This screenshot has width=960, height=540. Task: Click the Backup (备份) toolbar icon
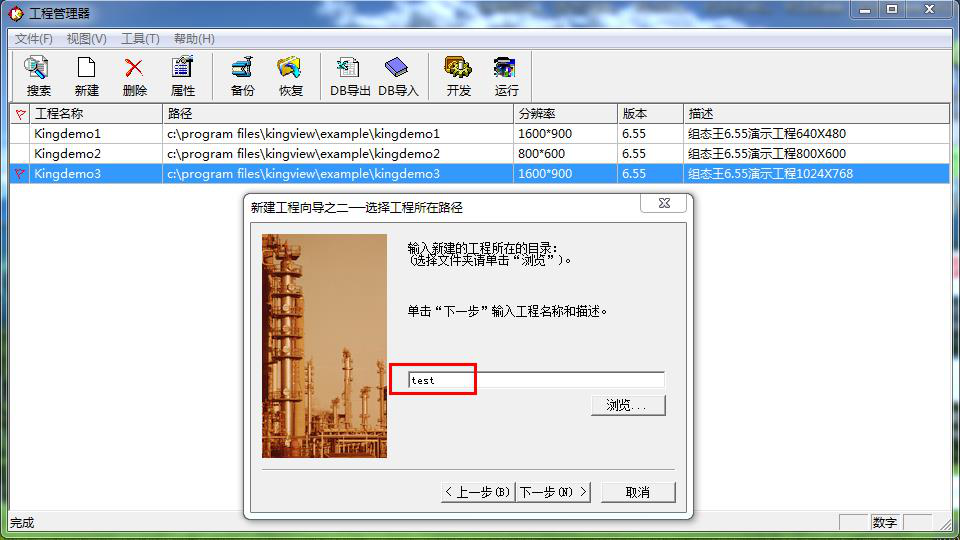[x=242, y=76]
